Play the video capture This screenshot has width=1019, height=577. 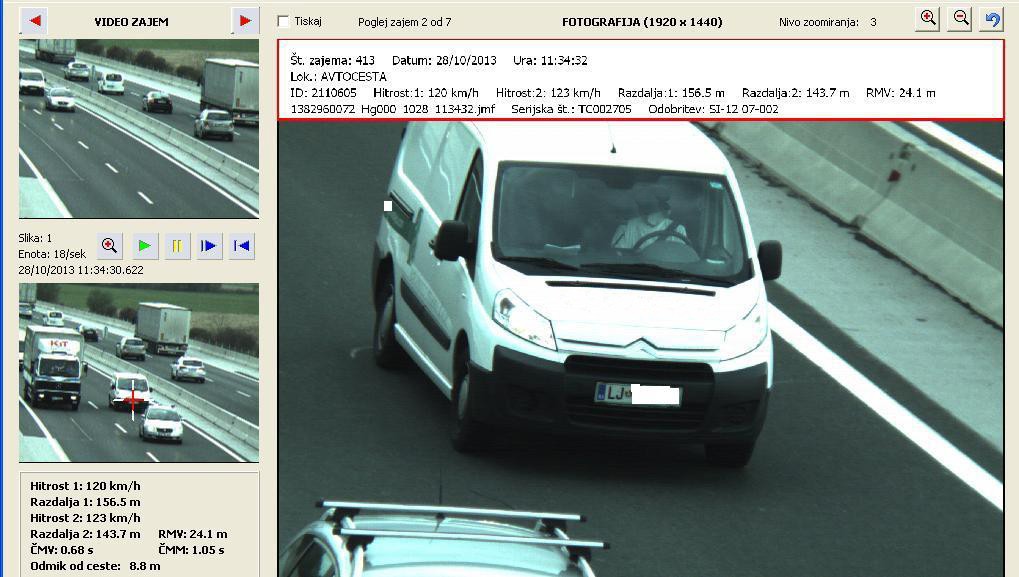point(144,246)
